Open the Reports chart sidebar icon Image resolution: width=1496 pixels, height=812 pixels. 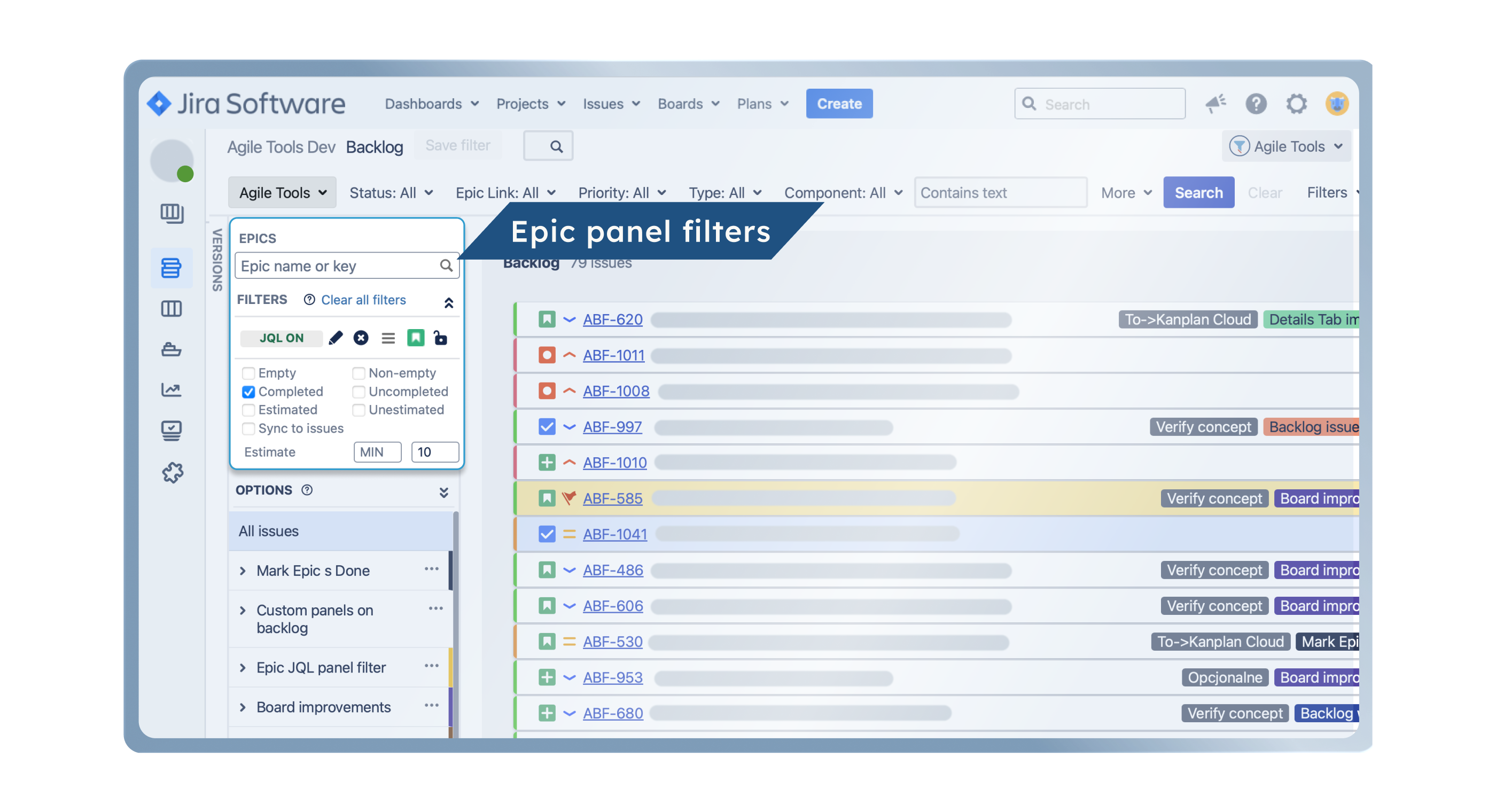pos(172,389)
